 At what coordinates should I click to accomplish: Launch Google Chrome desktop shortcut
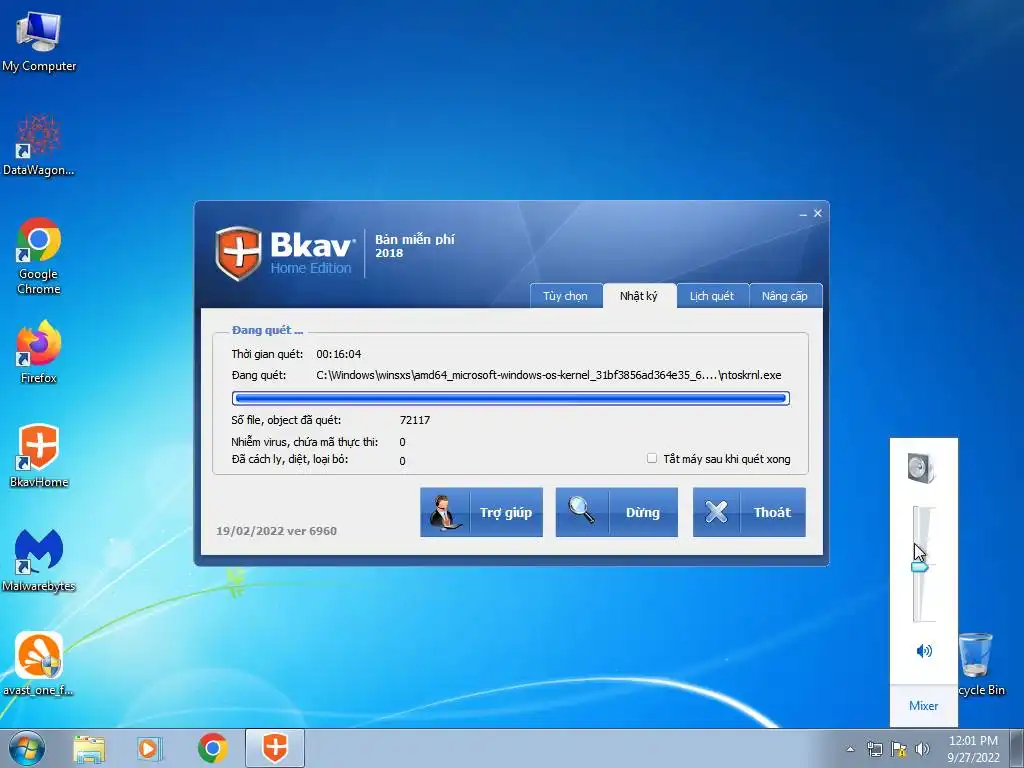tap(39, 255)
